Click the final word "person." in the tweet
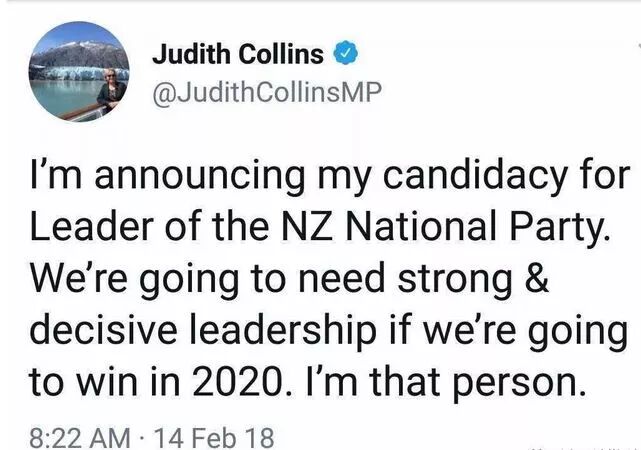Viewport: 641px width, 450px height. point(517,383)
